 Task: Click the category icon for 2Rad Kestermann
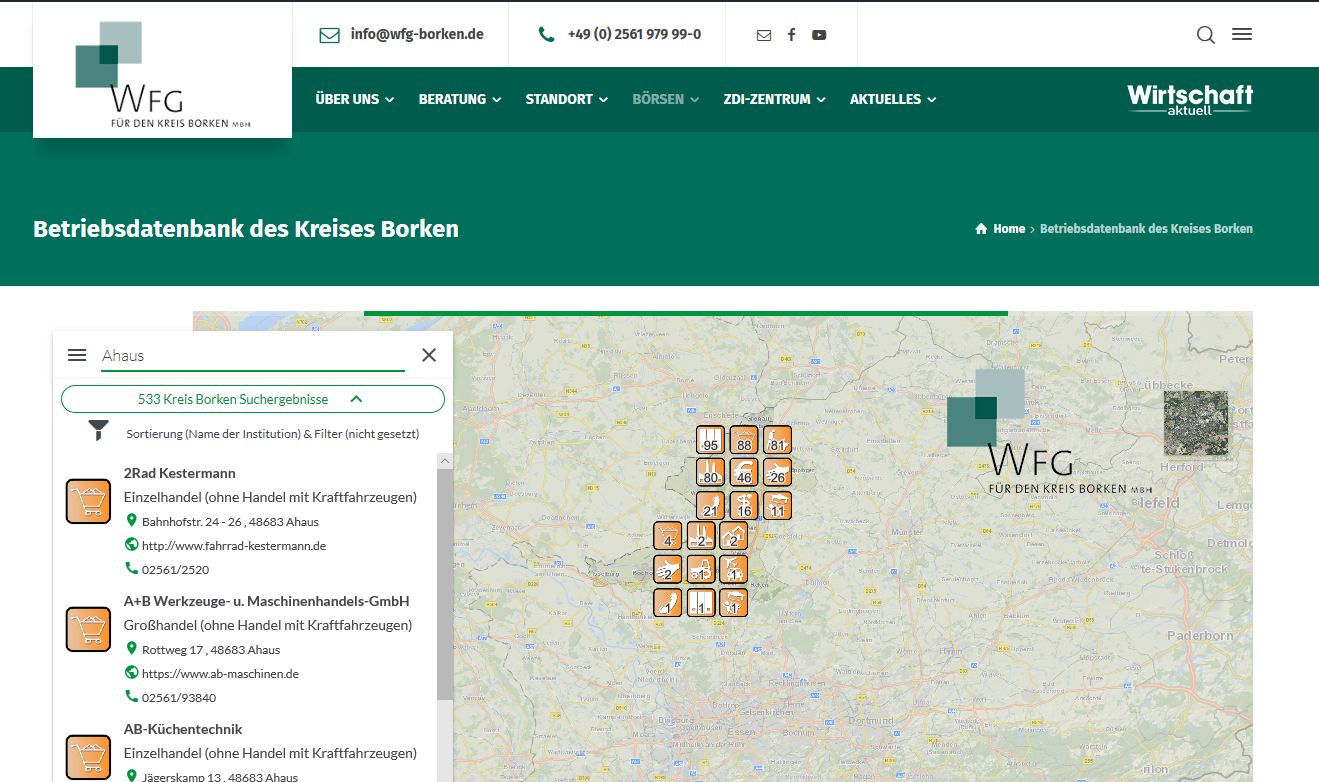(x=88, y=501)
